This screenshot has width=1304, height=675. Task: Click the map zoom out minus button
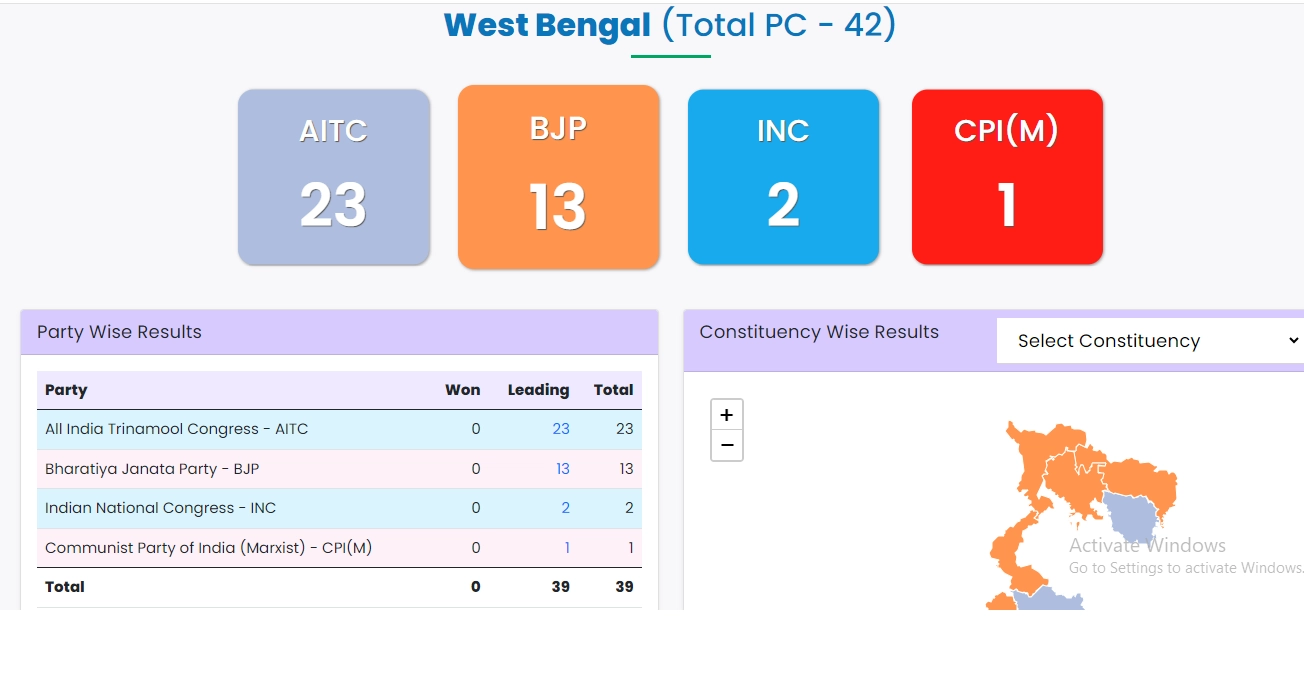[726, 446]
